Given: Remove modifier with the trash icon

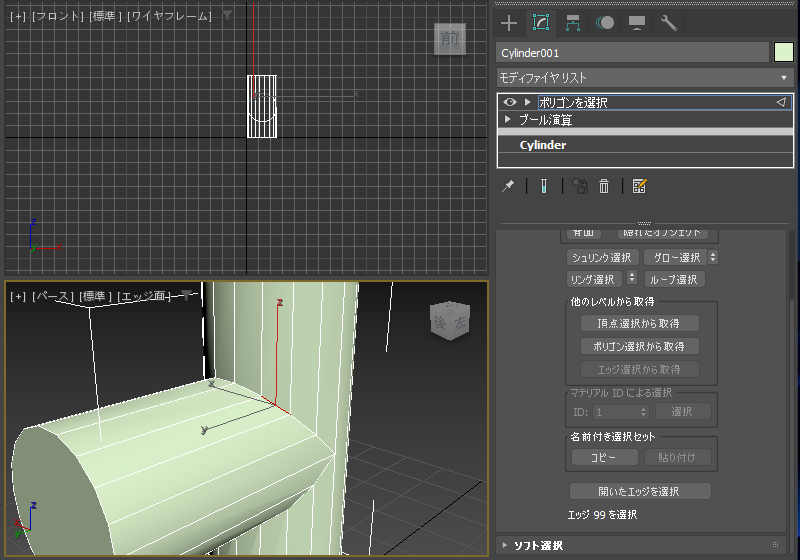Looking at the screenshot, I should (x=604, y=186).
